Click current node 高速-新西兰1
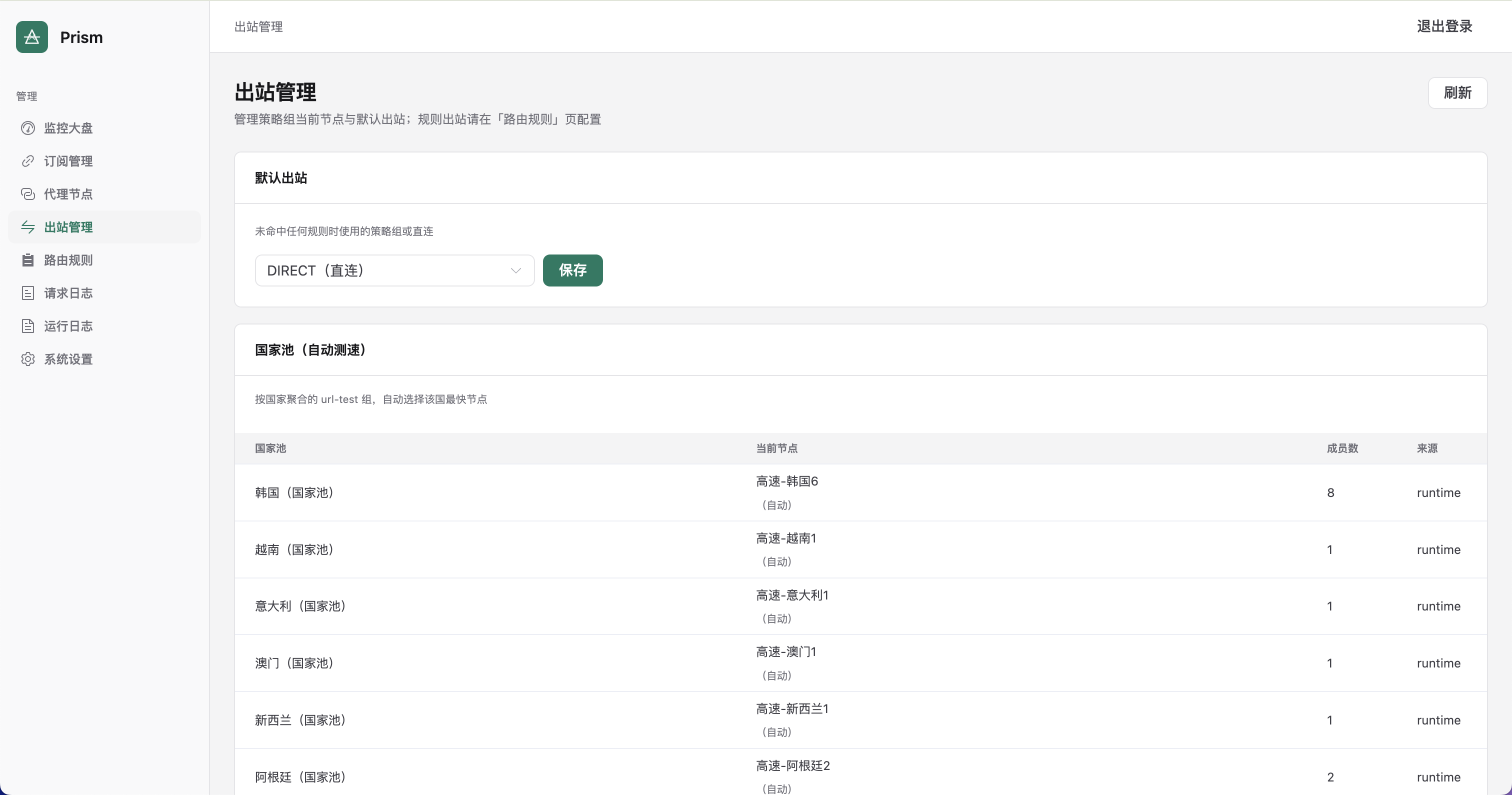Screen dimensions: 1512x795 792,708
